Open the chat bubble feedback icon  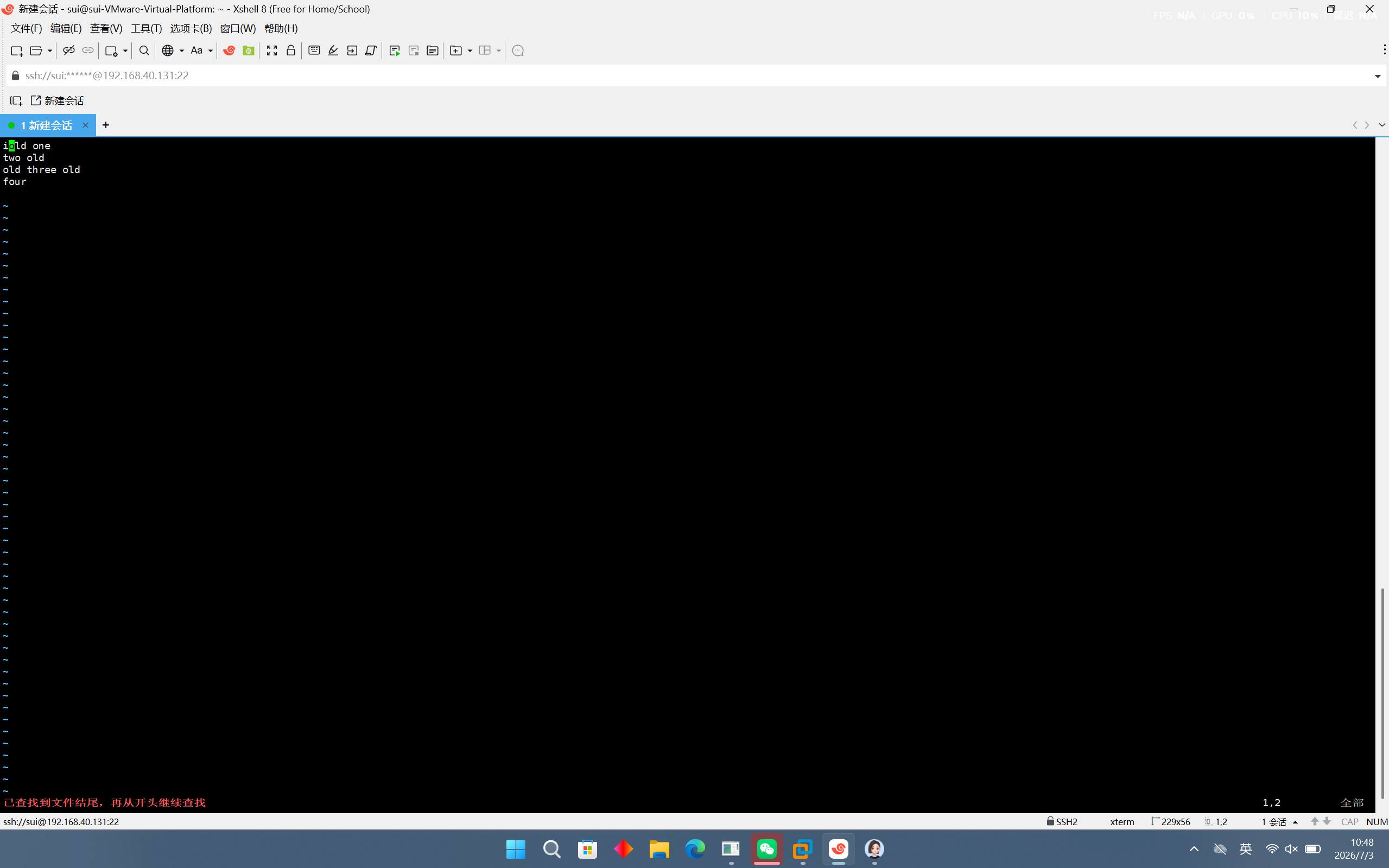pos(518,50)
